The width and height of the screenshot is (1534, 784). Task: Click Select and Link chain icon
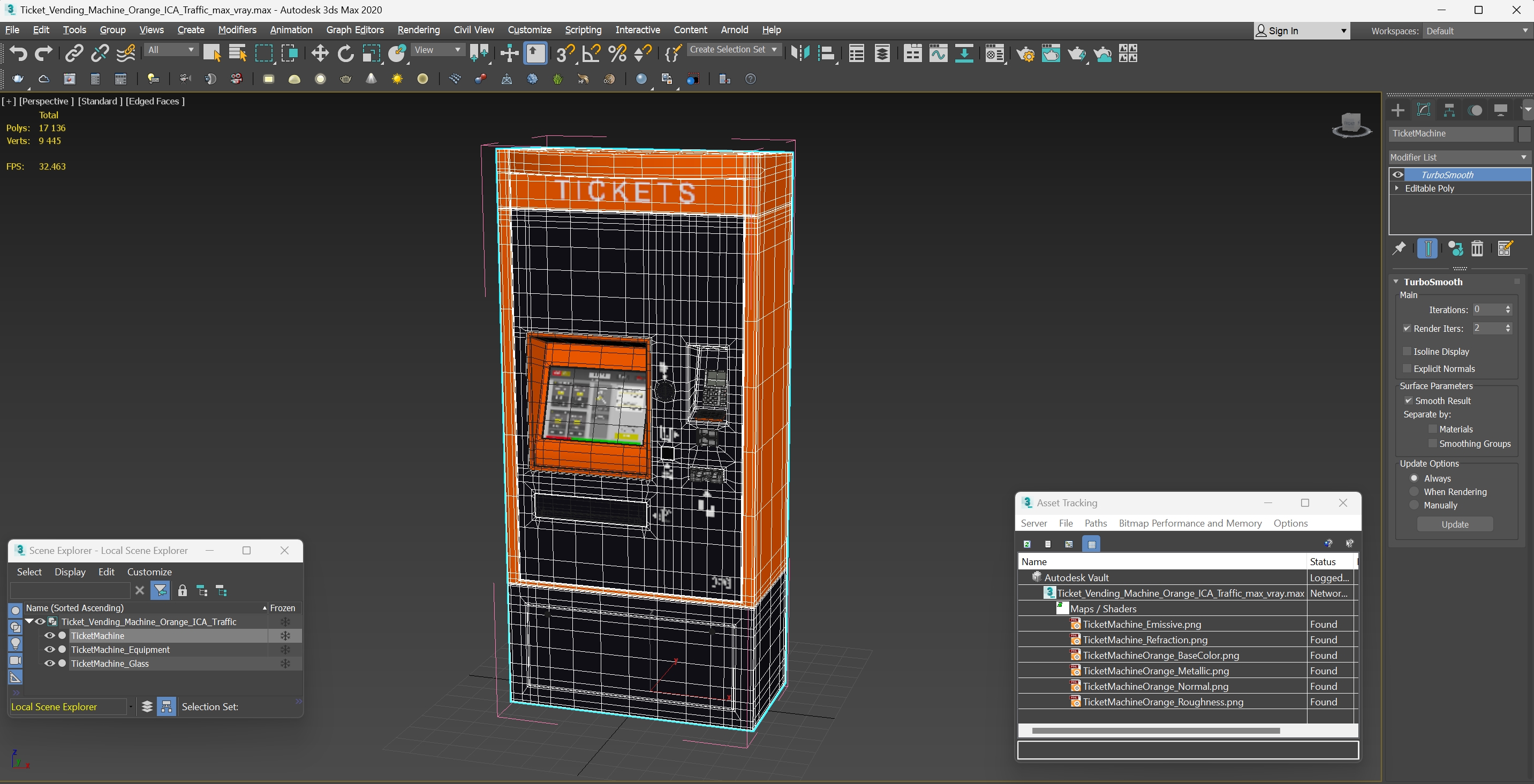[74, 54]
